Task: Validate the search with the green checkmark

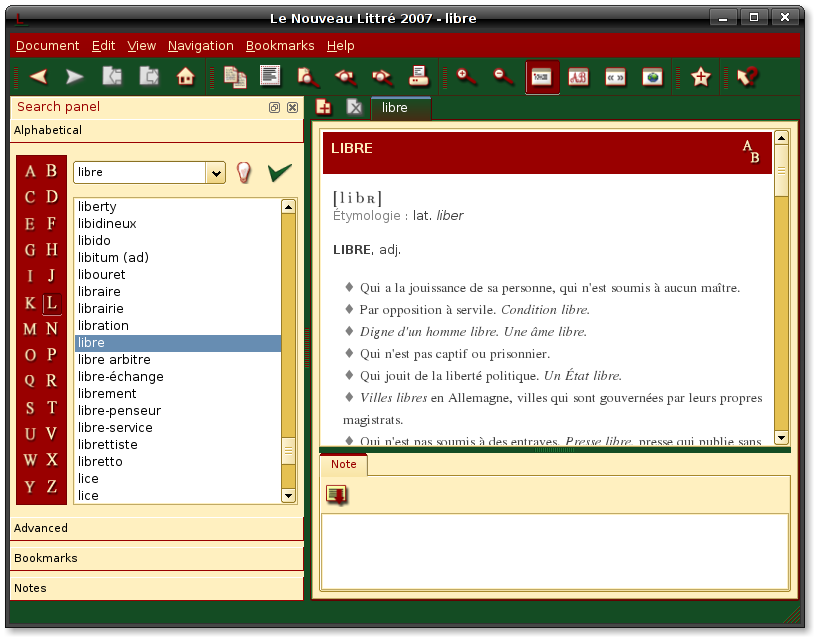Action: click(280, 172)
